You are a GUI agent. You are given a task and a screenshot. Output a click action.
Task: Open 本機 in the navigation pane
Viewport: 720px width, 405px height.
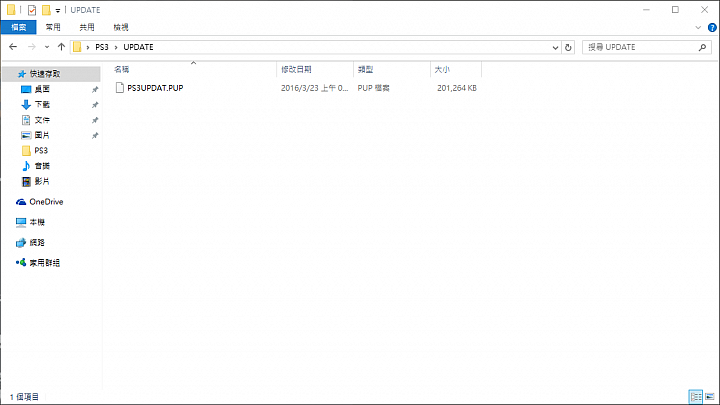point(37,222)
